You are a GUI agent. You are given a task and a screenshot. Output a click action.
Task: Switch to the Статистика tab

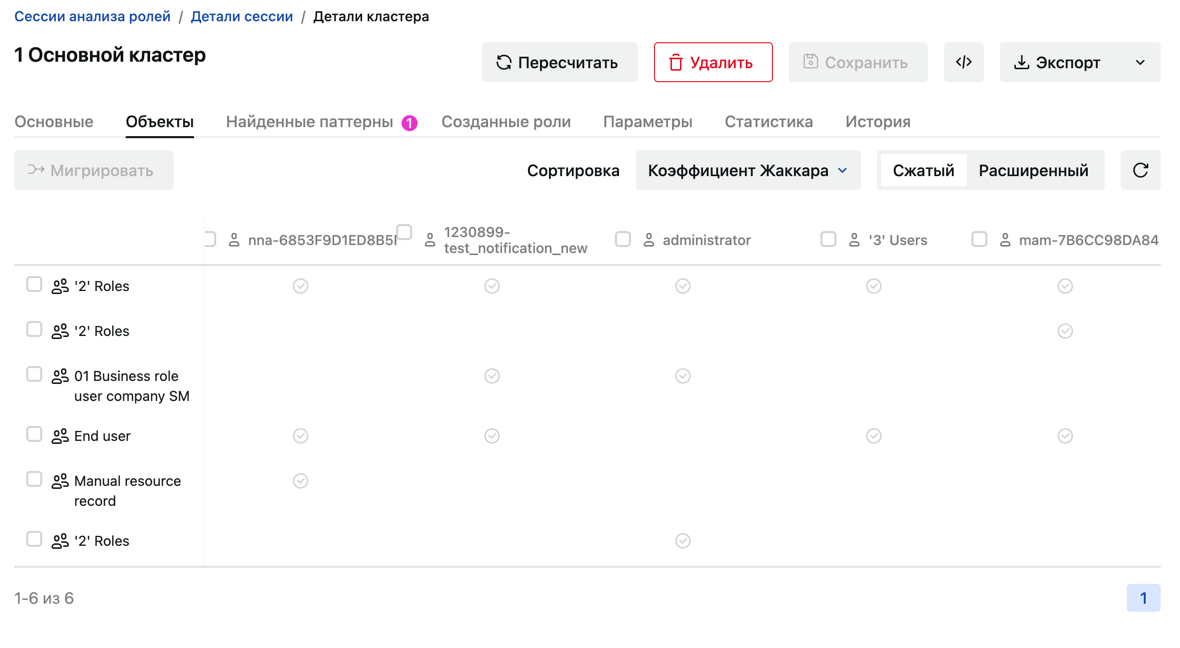tap(768, 121)
